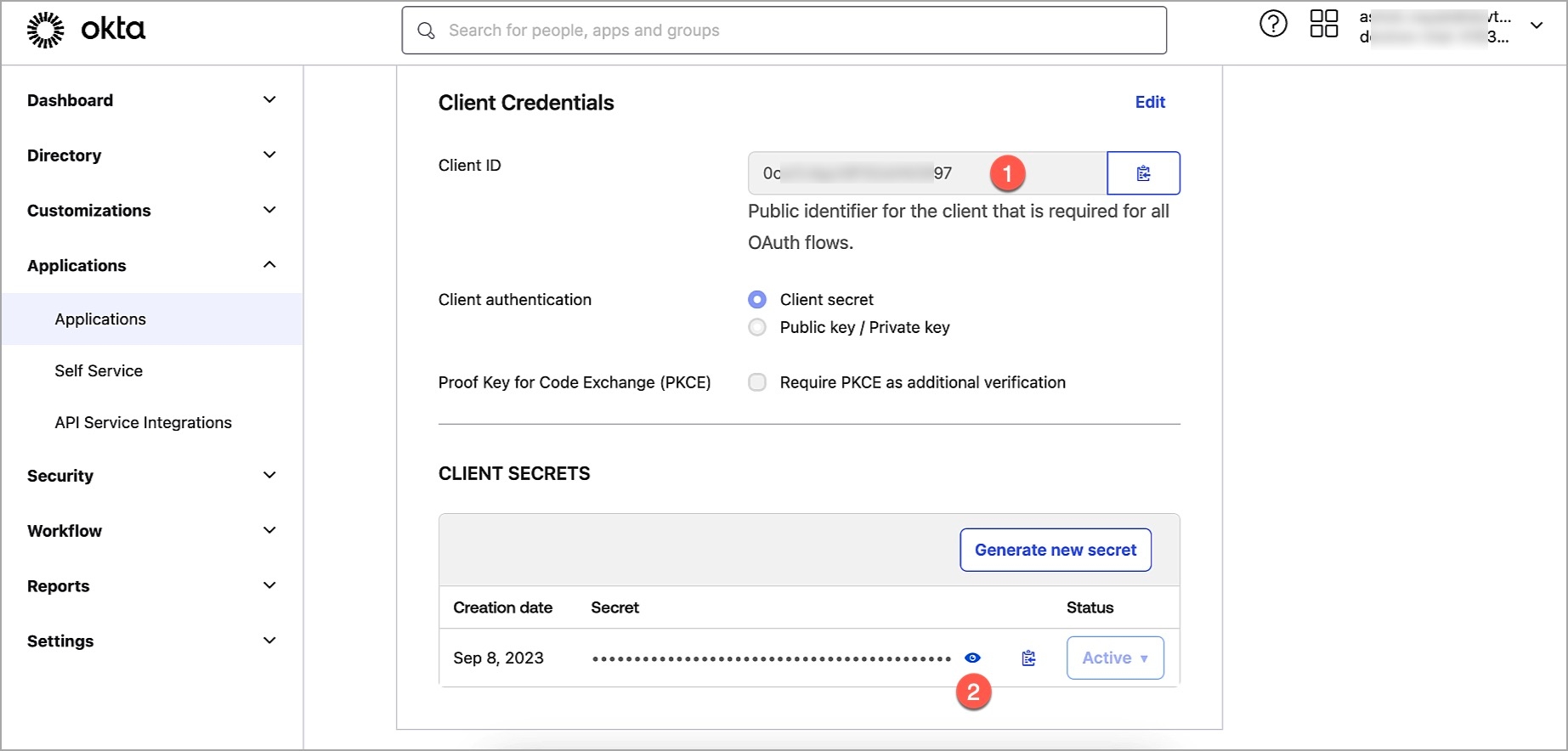Viewport: 1568px width, 751px height.
Task: Open the user account menu chevron
Action: [1536, 25]
